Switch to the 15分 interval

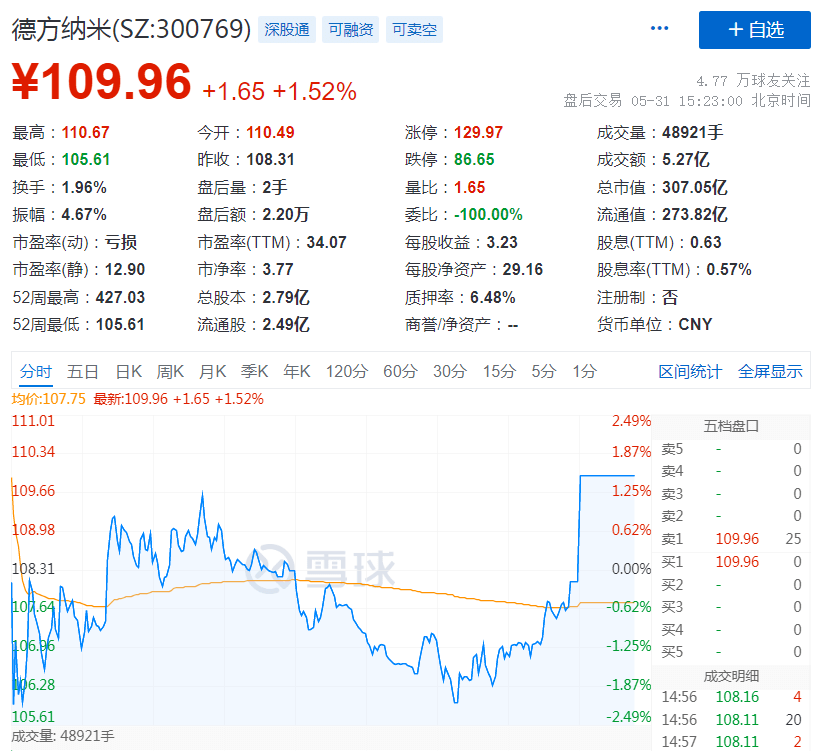(x=499, y=372)
